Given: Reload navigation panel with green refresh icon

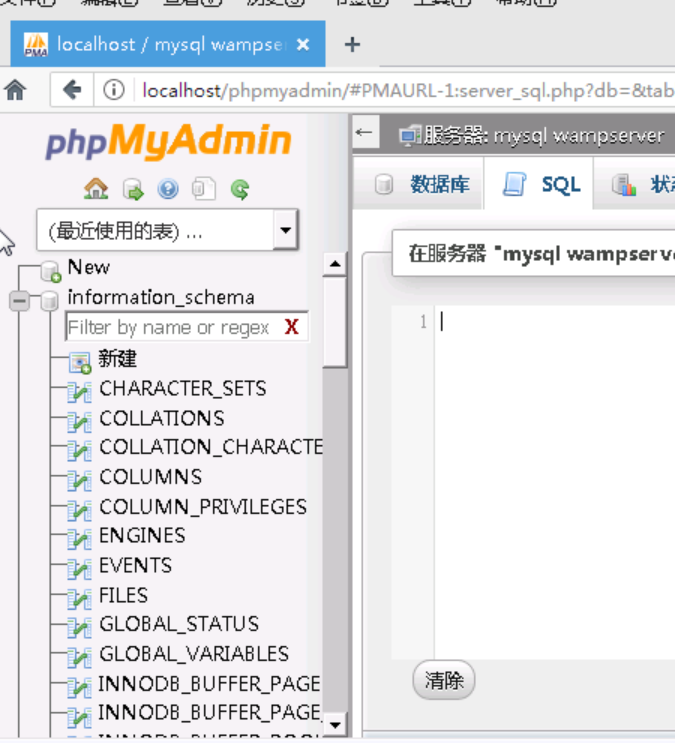Looking at the screenshot, I should pos(240,189).
